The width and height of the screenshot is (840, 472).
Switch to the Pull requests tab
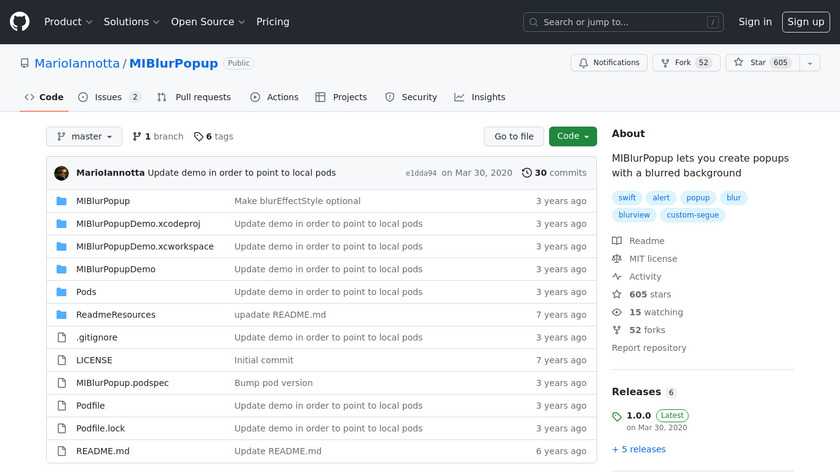[194, 97]
